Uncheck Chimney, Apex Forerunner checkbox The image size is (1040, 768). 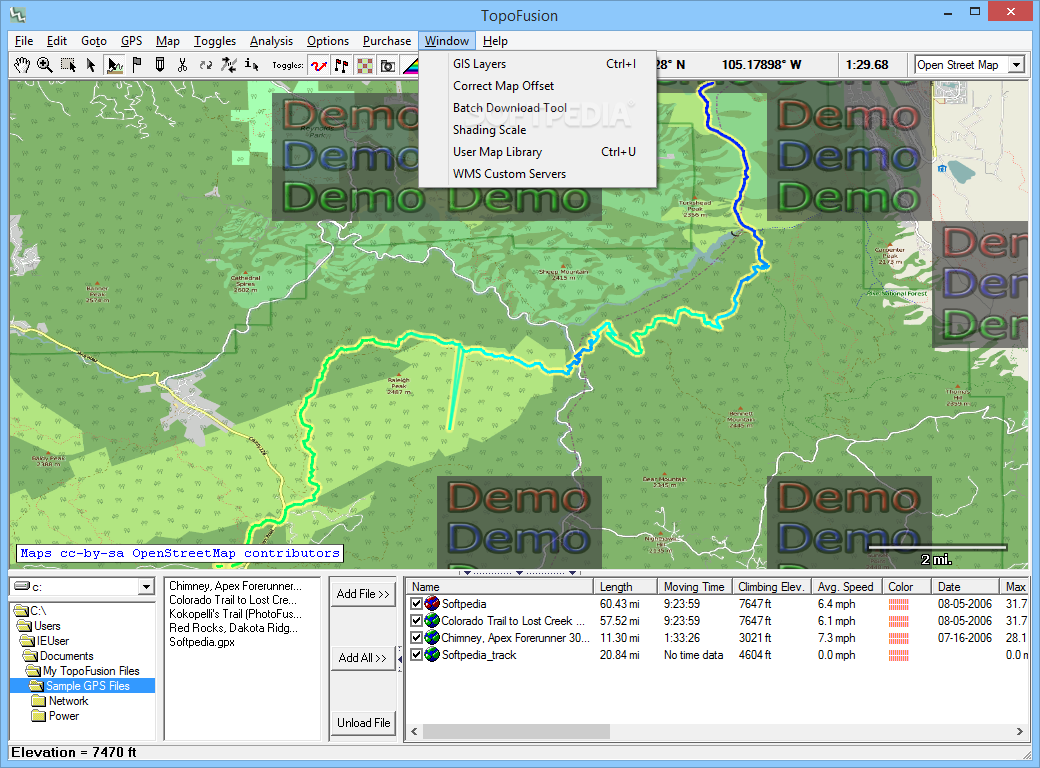click(417, 637)
